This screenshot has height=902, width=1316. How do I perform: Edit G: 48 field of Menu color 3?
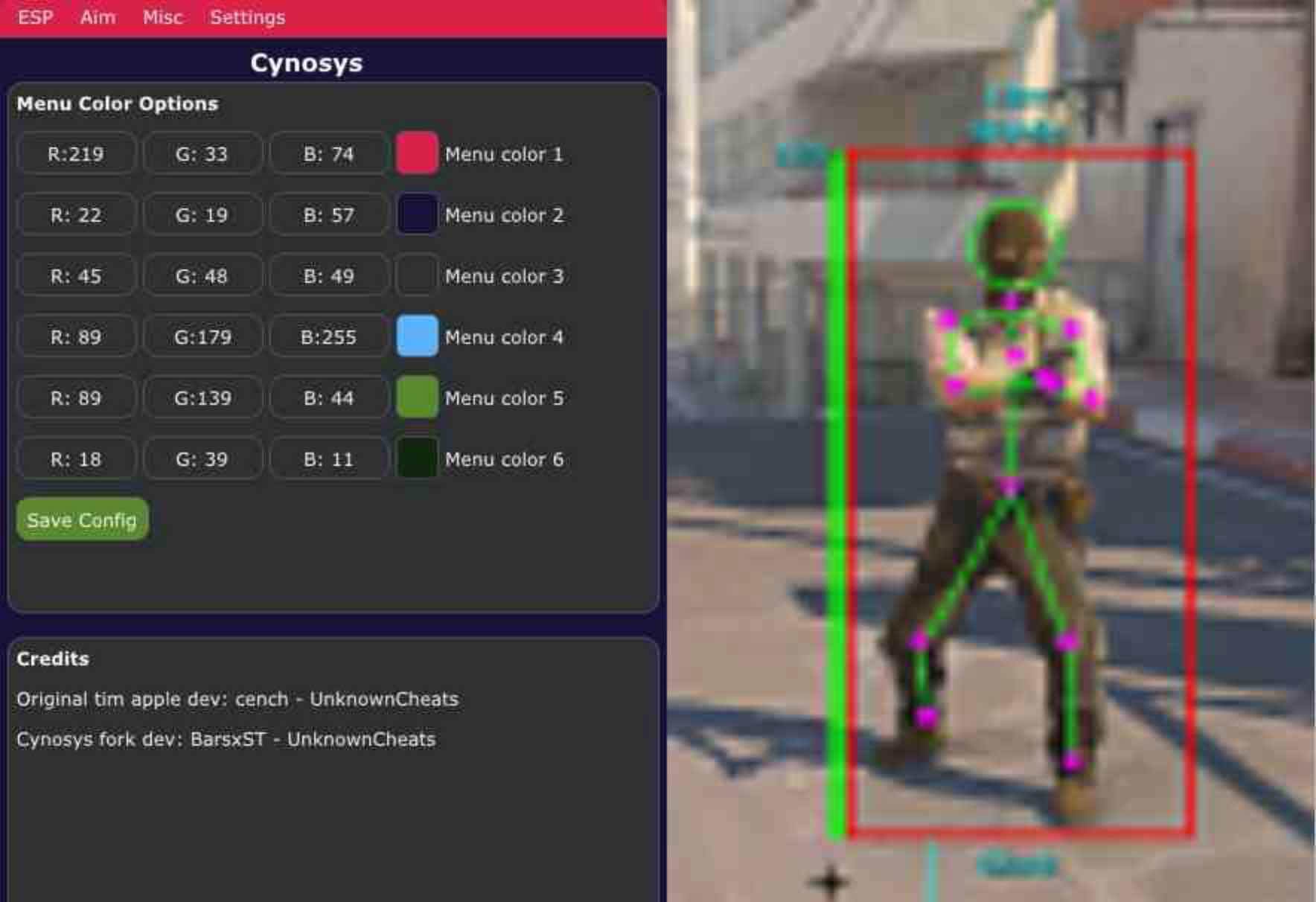point(202,276)
